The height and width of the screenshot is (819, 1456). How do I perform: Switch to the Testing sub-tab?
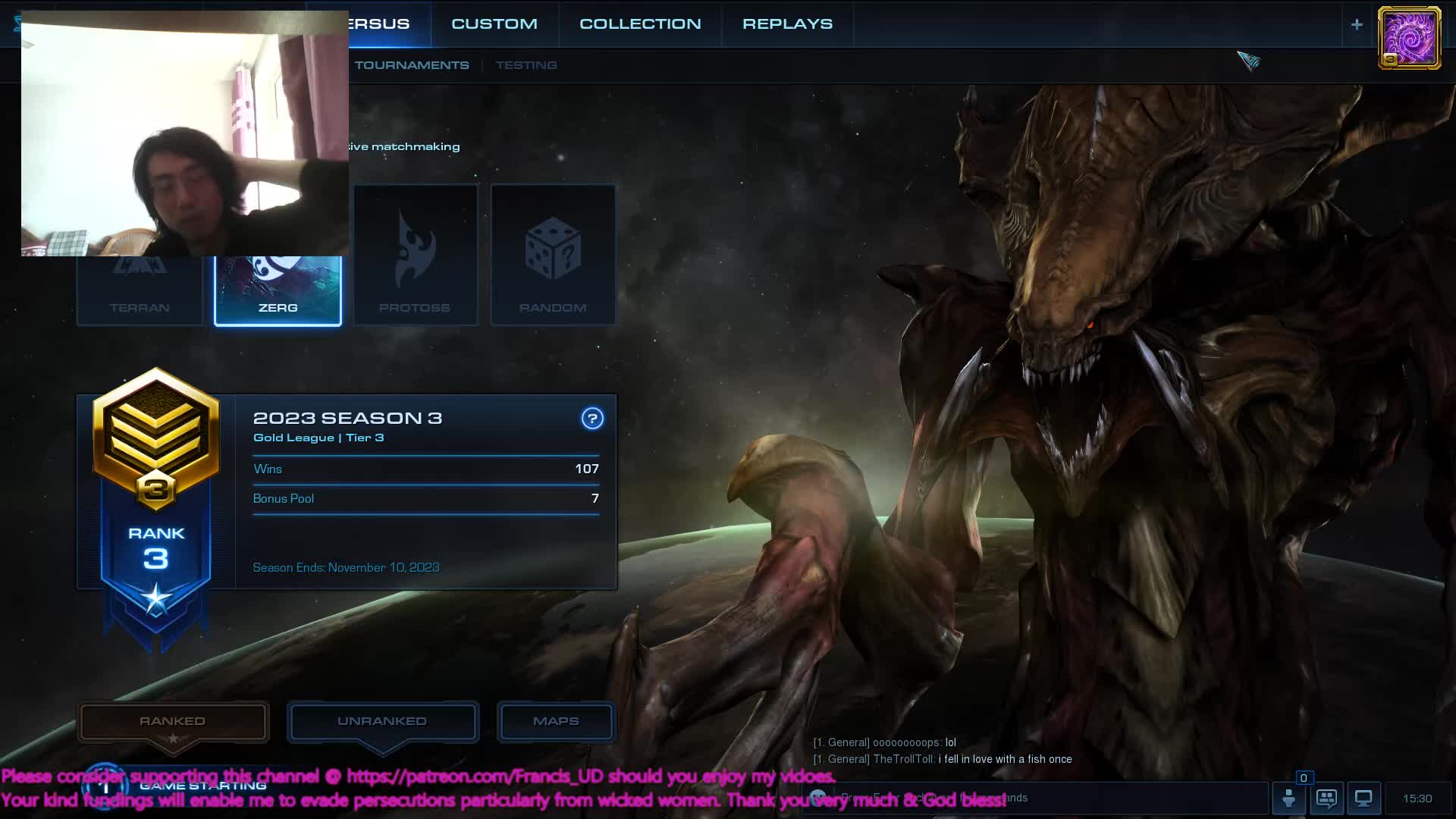[526, 65]
